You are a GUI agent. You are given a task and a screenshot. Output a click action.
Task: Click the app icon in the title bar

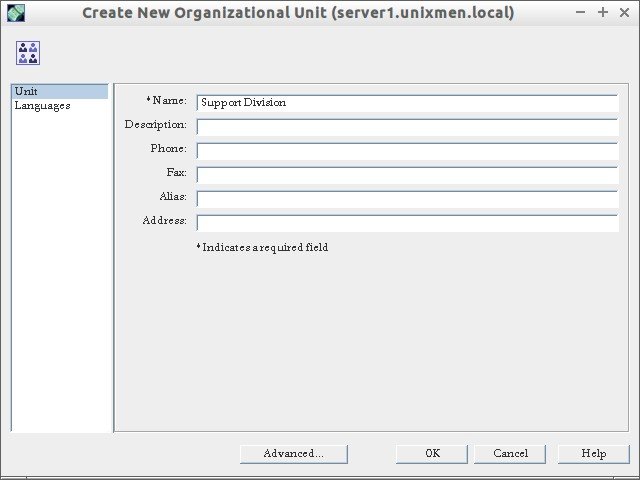(x=16, y=13)
